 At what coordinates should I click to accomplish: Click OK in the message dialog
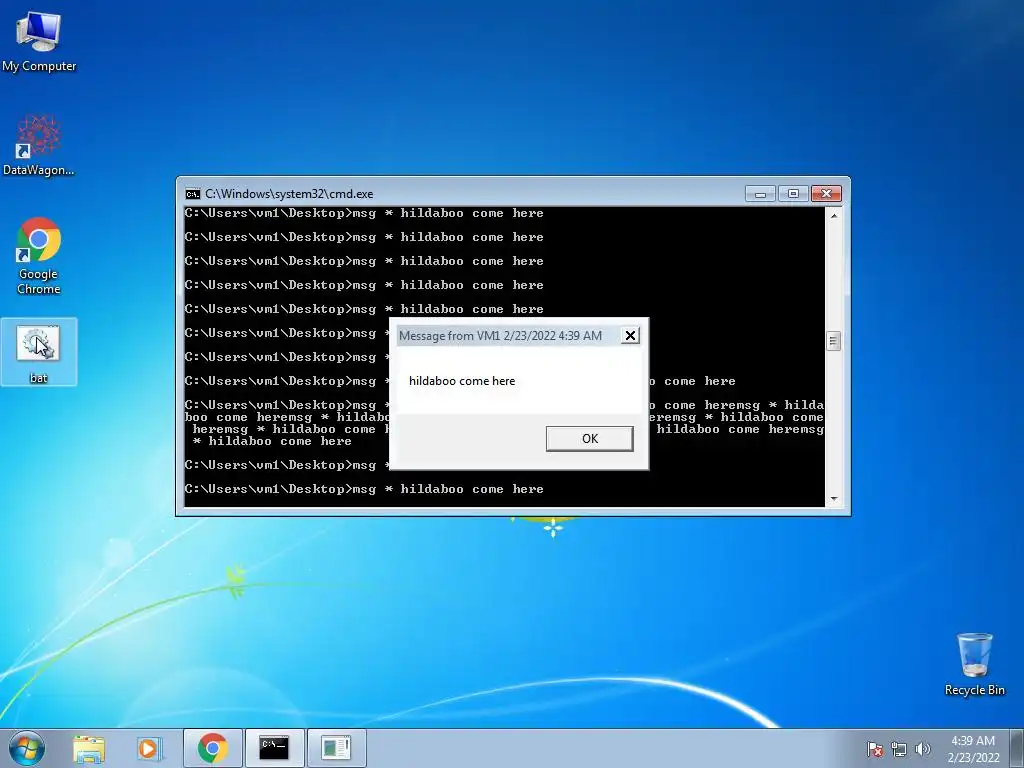(590, 438)
